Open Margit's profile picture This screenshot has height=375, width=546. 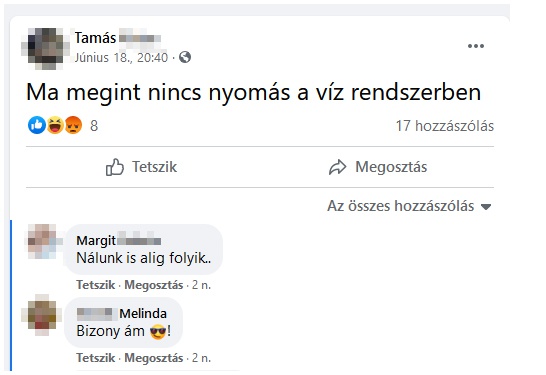[44, 241]
